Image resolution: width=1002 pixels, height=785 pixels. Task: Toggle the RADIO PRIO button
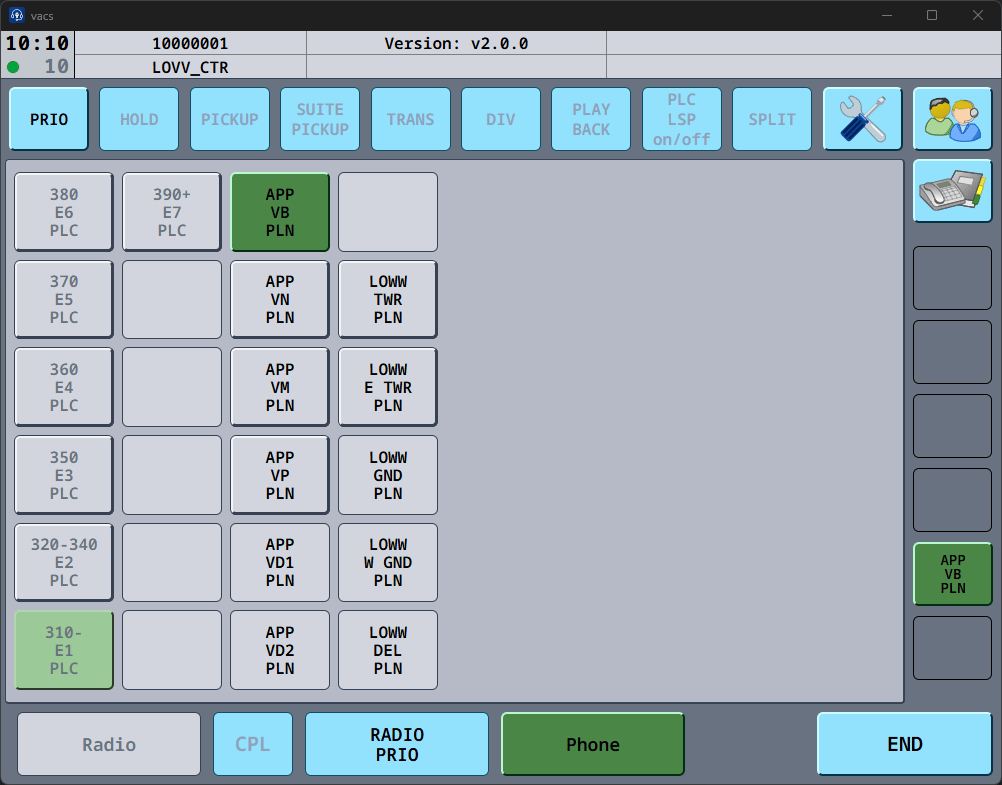(x=397, y=744)
